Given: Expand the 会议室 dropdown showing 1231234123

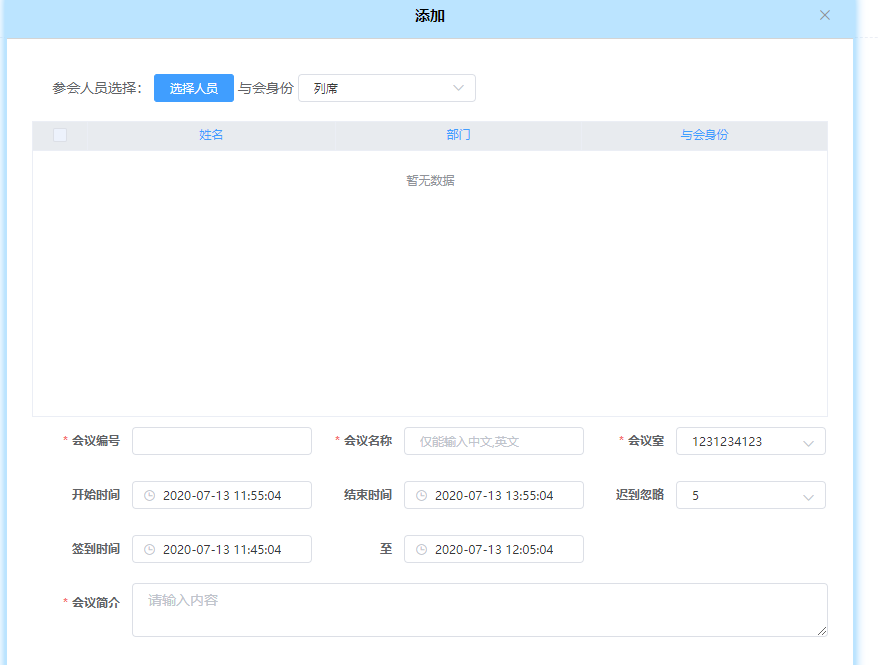Looking at the screenshot, I should click(750, 441).
